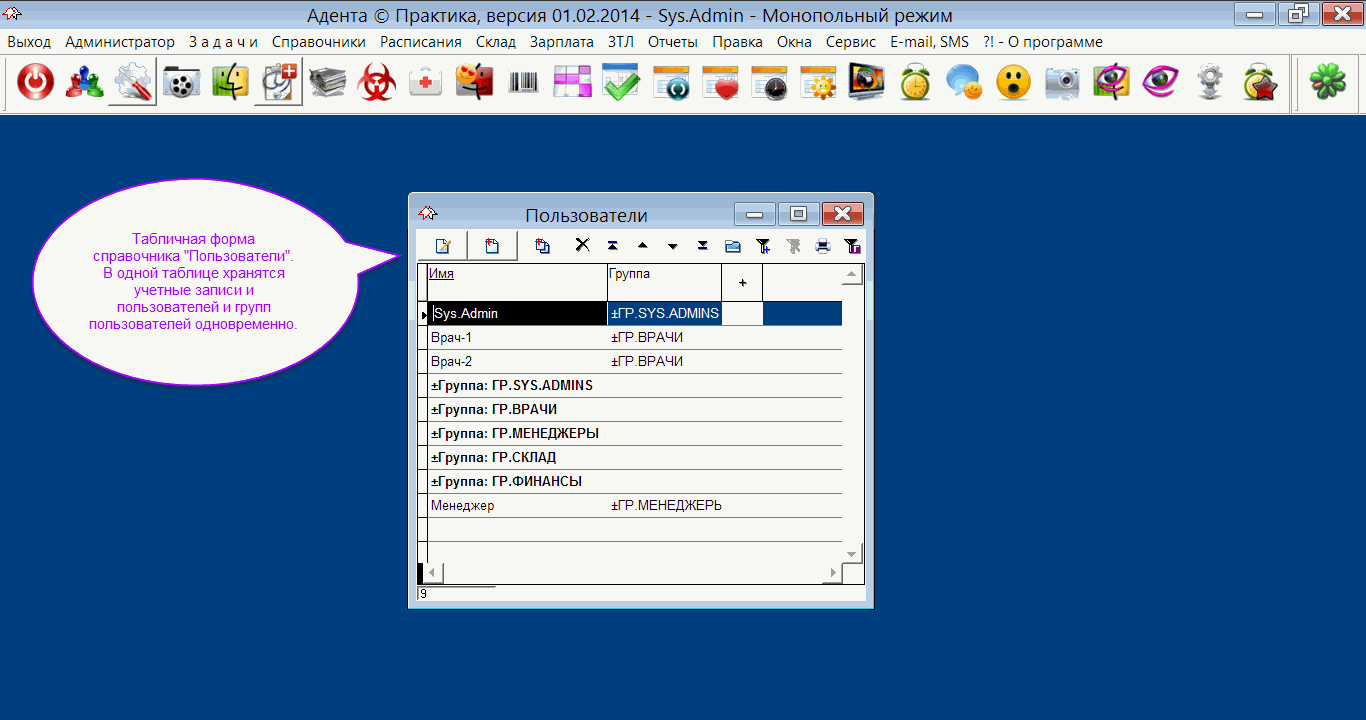Click the printer icon in Пользователи window
Screen dimensions: 1366x720
[x=822, y=246]
